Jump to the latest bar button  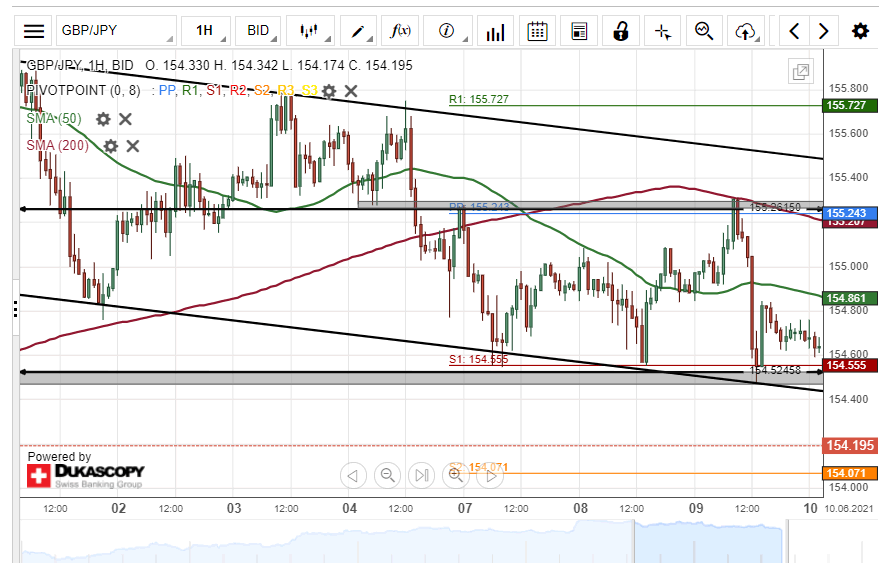pos(422,476)
